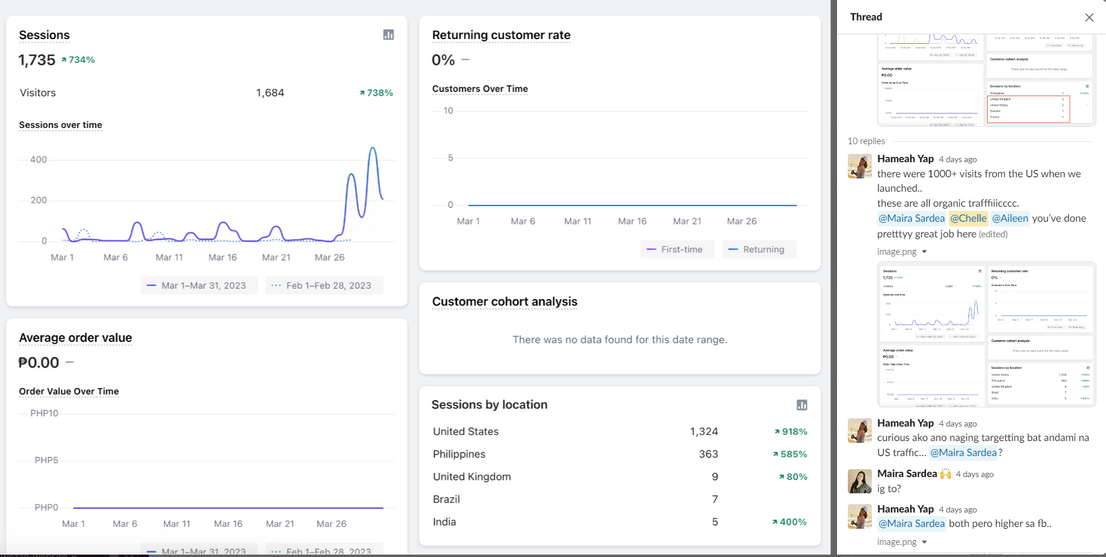Click the @Aileen mention in thread
Viewport: 1106px width, 557px height.
click(1010, 218)
